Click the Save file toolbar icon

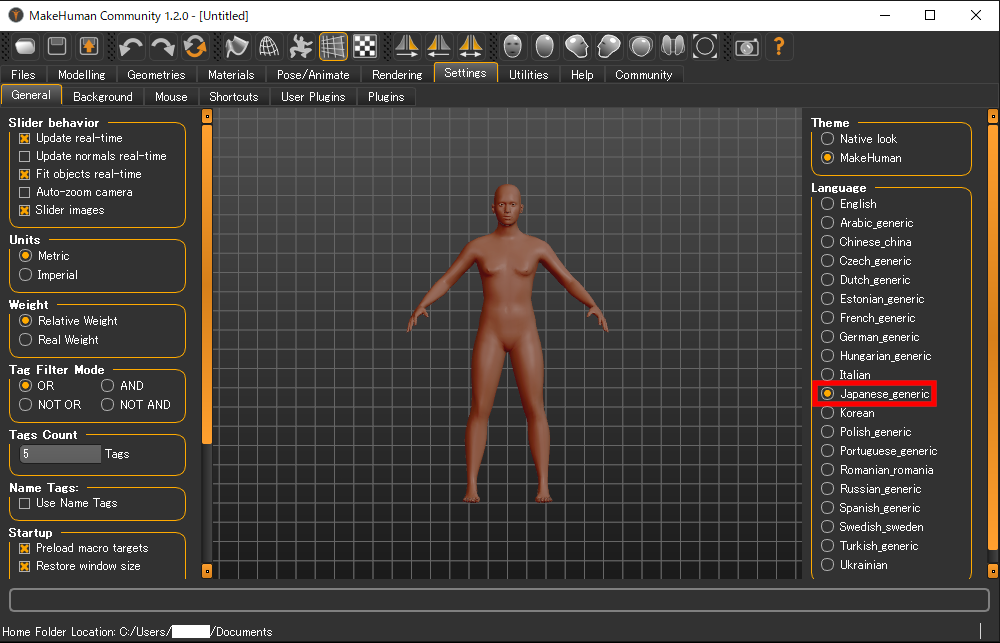[x=57, y=46]
